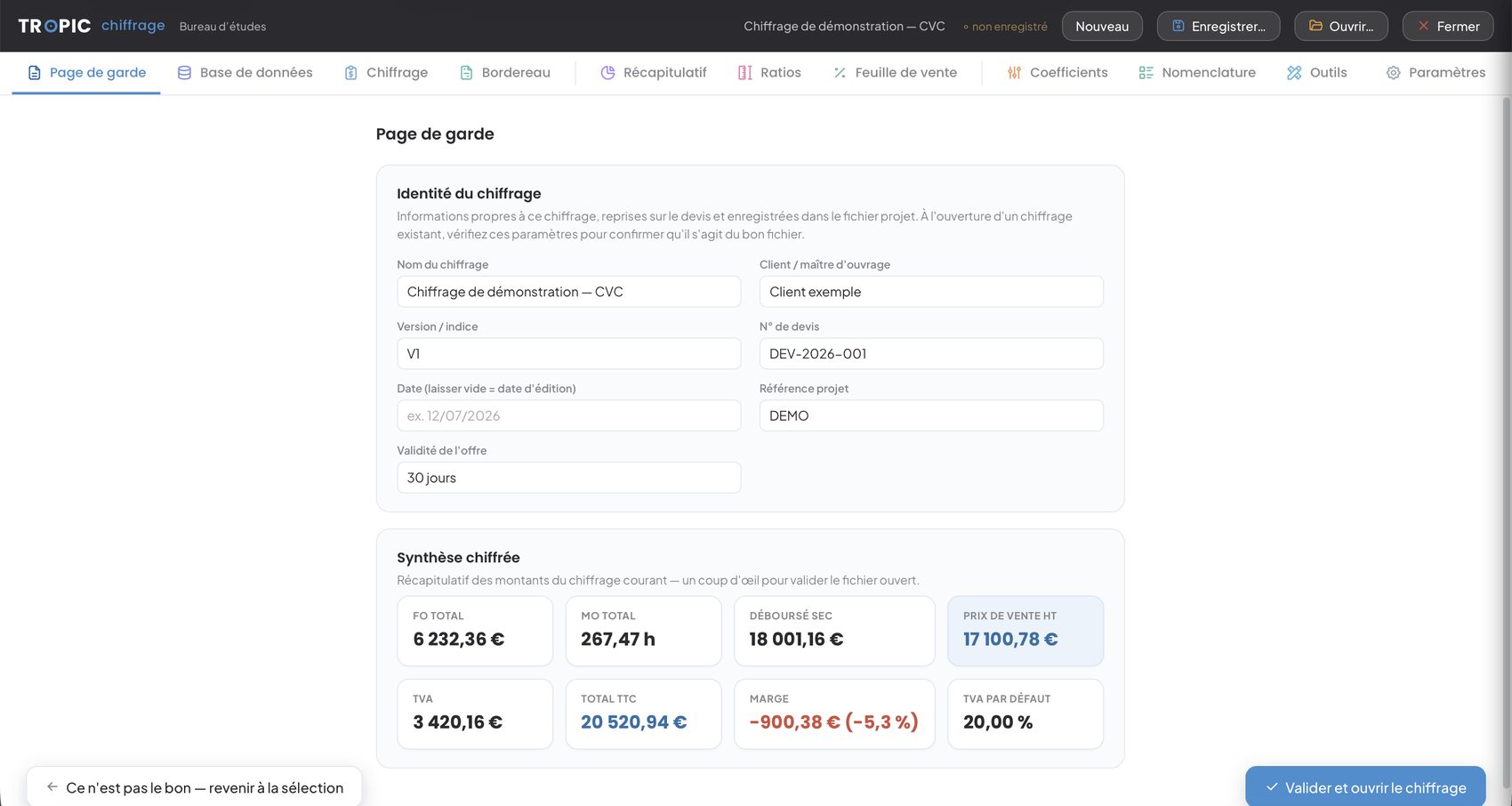Click the Enregistrer… button
The image size is (1512, 806).
[x=1218, y=26]
